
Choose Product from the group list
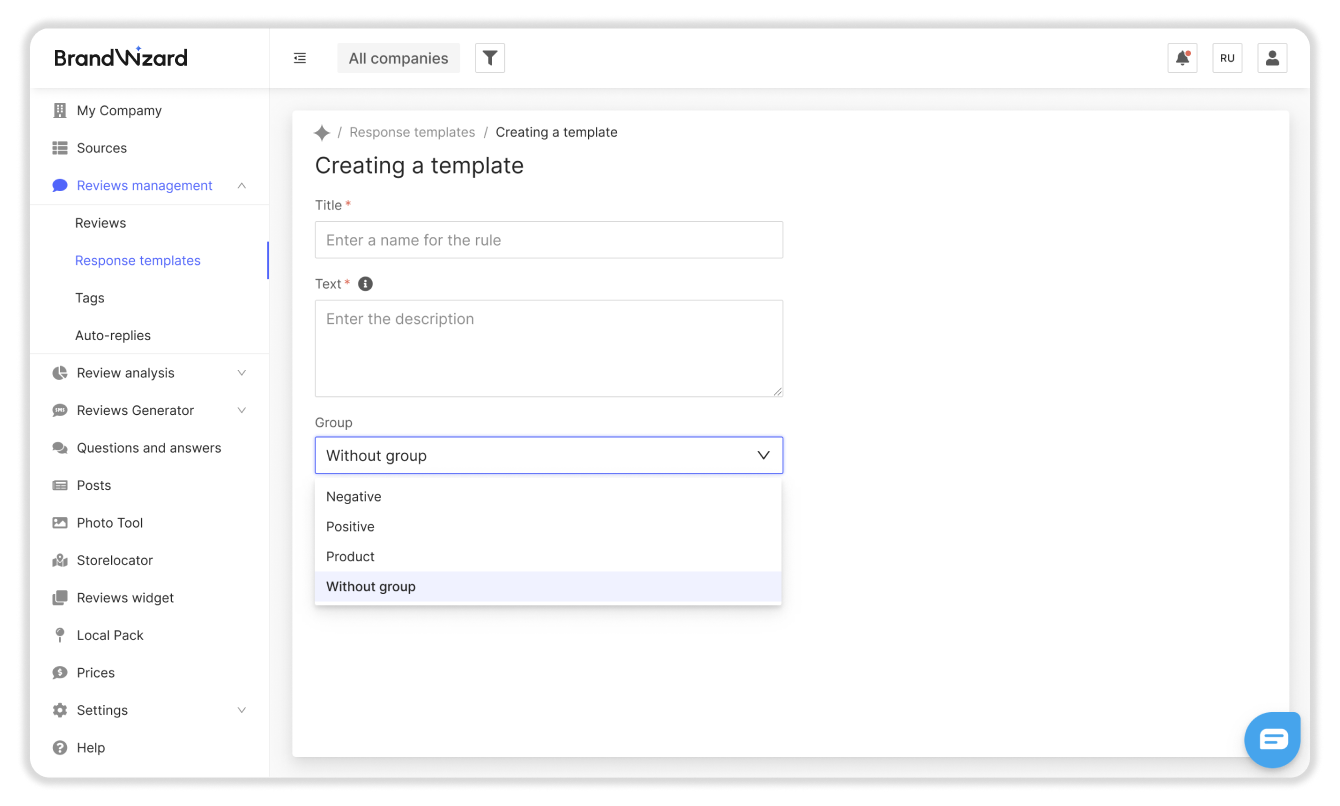(x=351, y=556)
